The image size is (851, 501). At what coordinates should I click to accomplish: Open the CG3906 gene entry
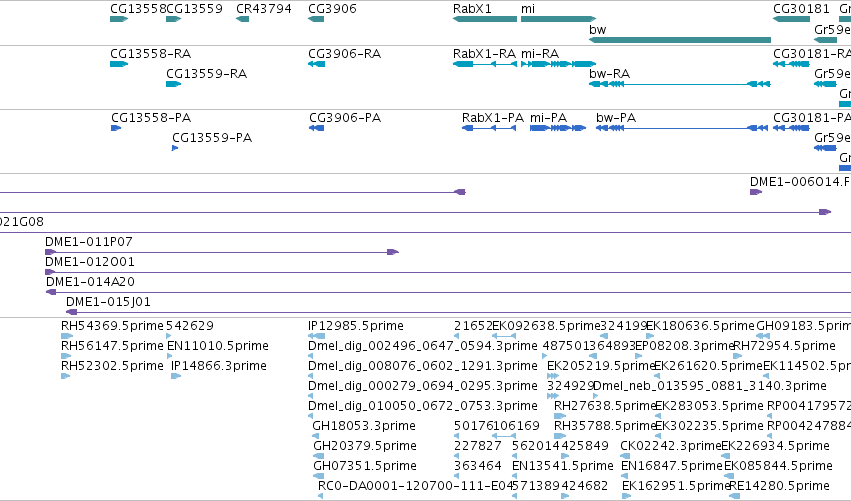pyautogui.click(x=316, y=19)
